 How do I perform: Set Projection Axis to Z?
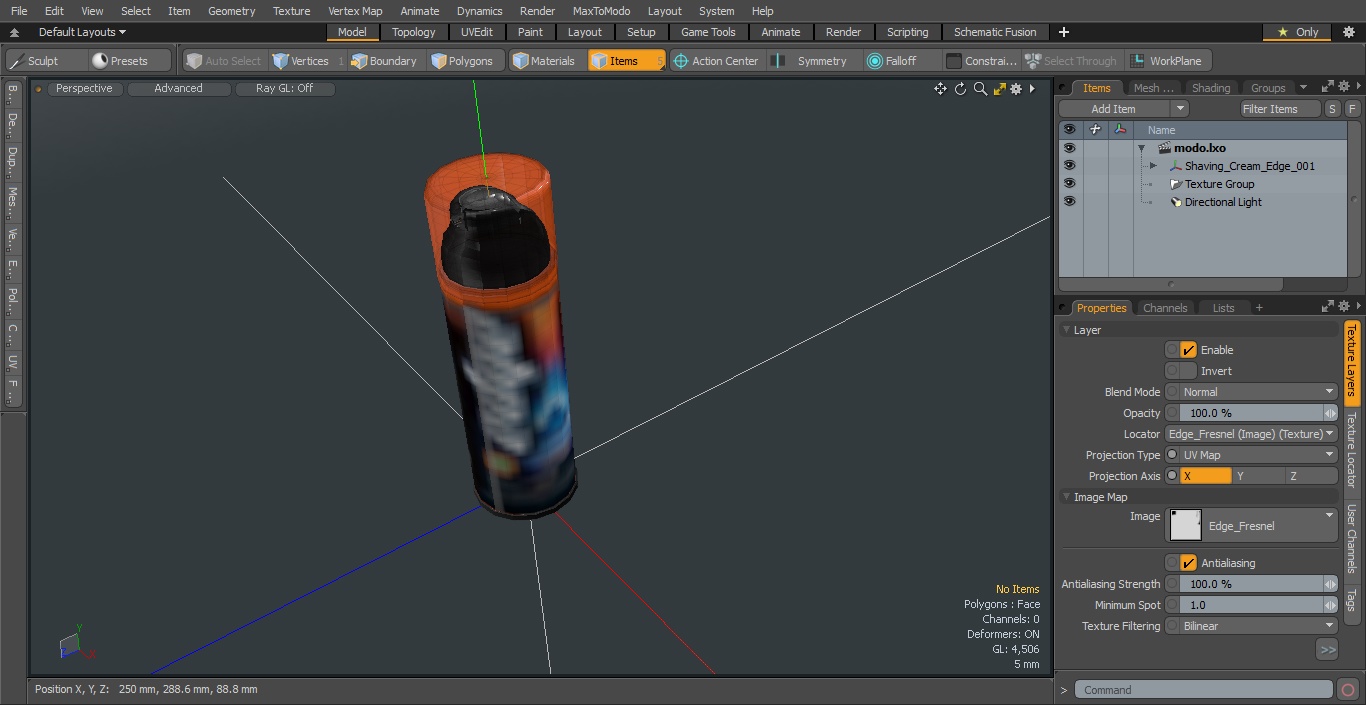1311,476
